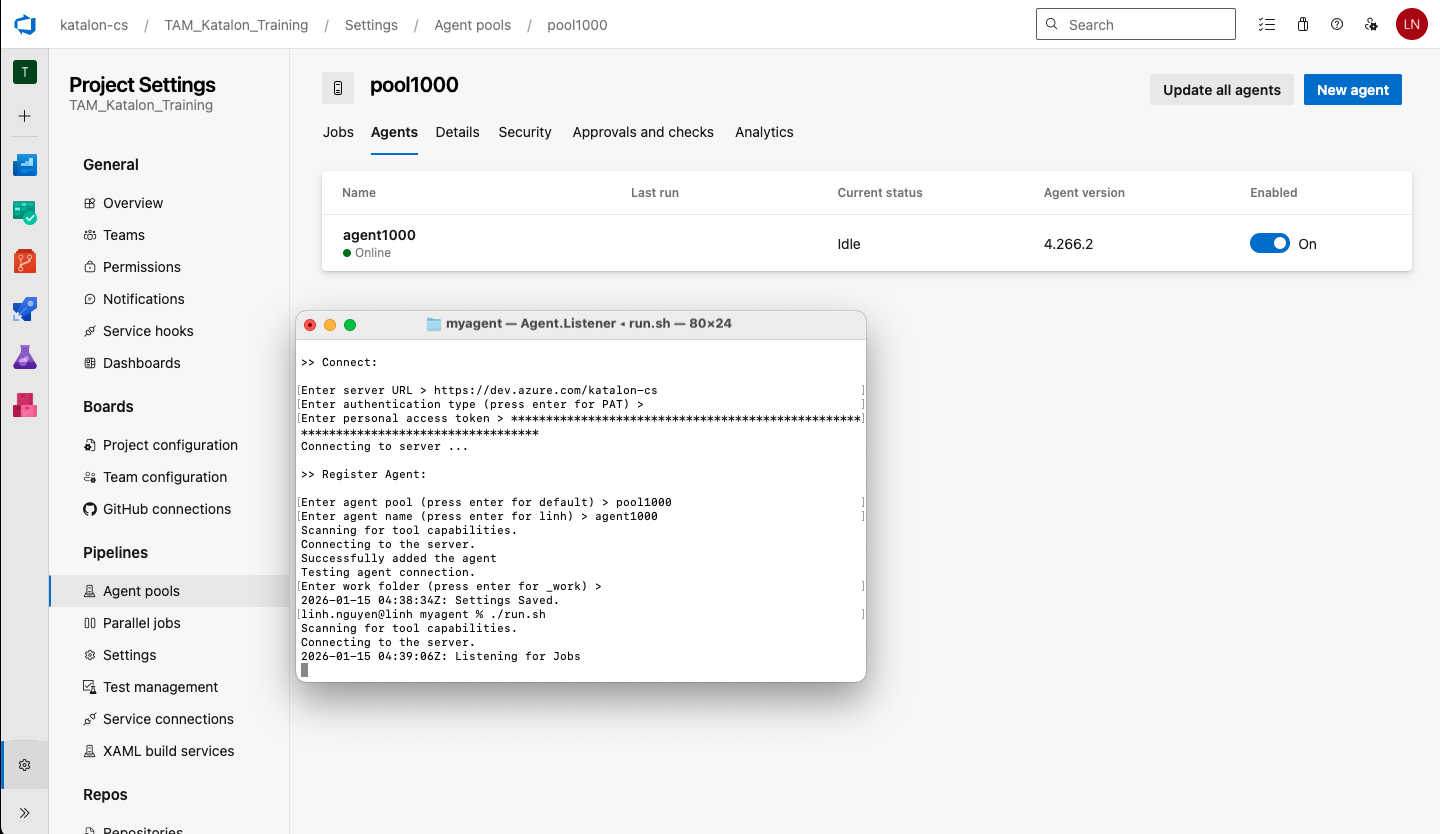Create a new project with the plus icon
The image size is (1440, 834).
click(x=24, y=117)
